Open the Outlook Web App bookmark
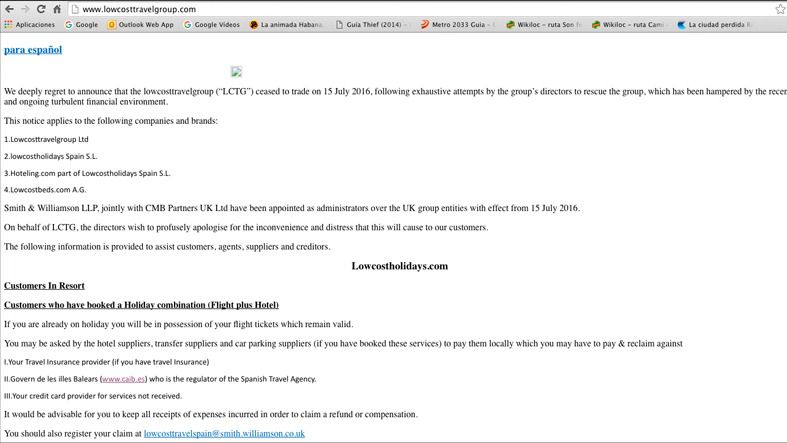The width and height of the screenshot is (787, 443). point(141,25)
